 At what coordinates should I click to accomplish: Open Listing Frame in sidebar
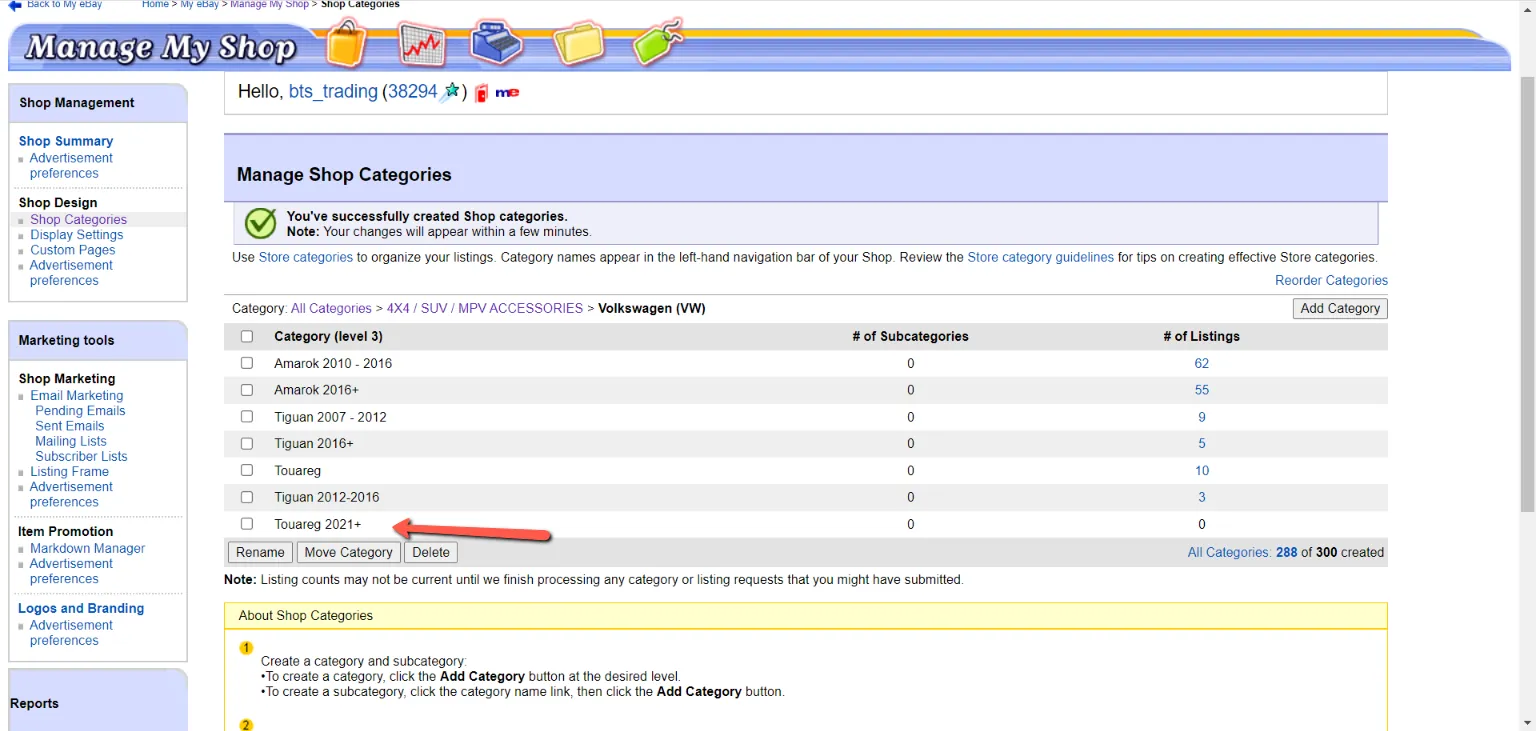tap(70, 472)
